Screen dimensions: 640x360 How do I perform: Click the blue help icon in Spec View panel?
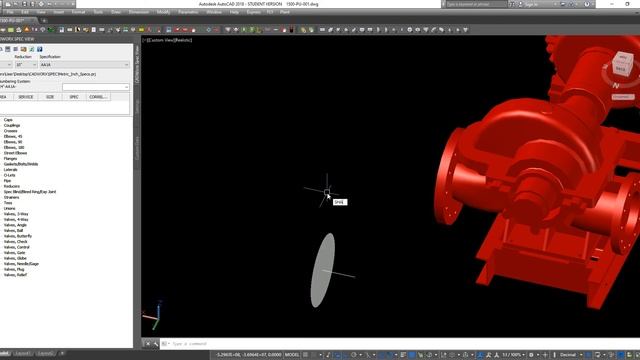coord(40,49)
